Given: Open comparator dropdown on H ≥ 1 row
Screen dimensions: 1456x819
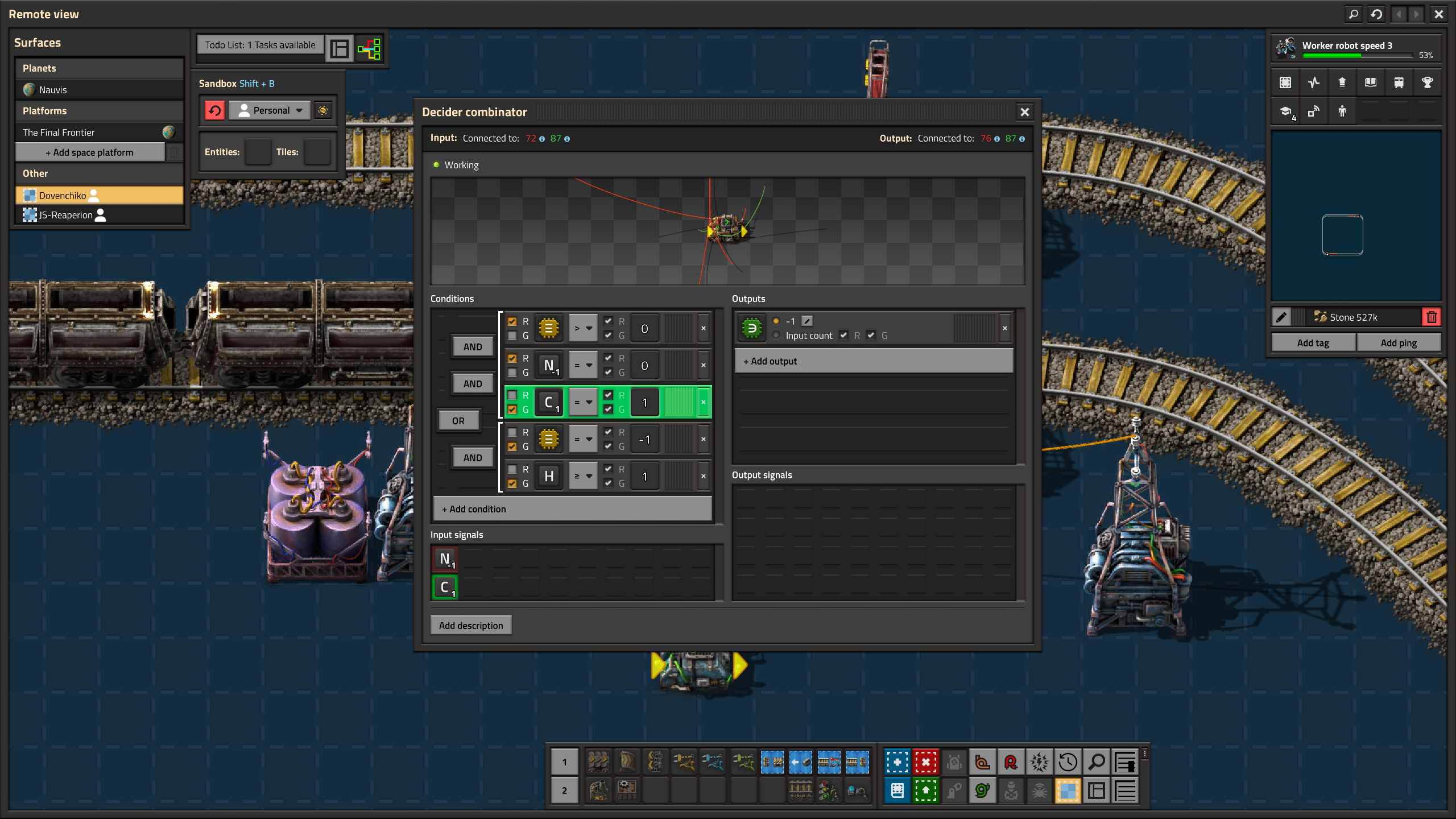Looking at the screenshot, I should [583, 476].
